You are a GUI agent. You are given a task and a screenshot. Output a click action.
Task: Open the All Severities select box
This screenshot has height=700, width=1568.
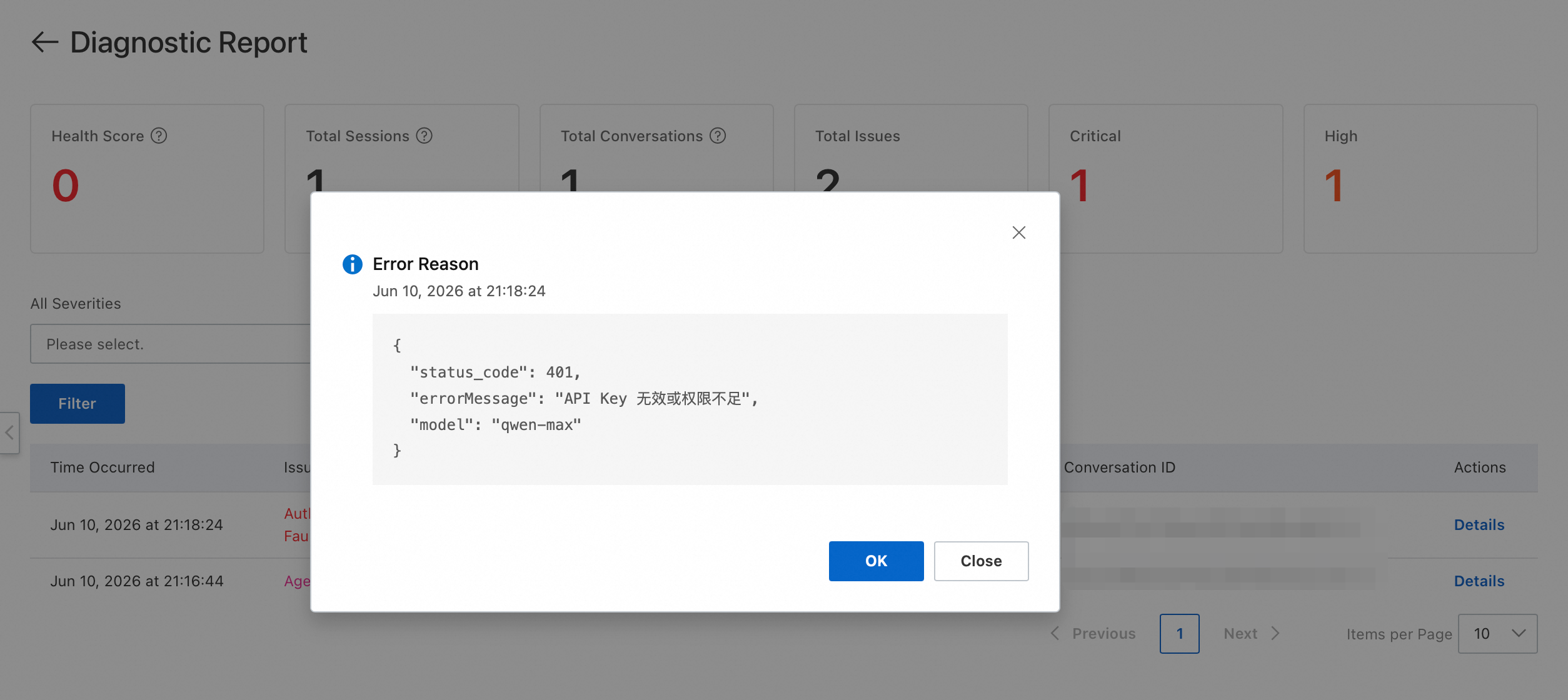point(171,344)
